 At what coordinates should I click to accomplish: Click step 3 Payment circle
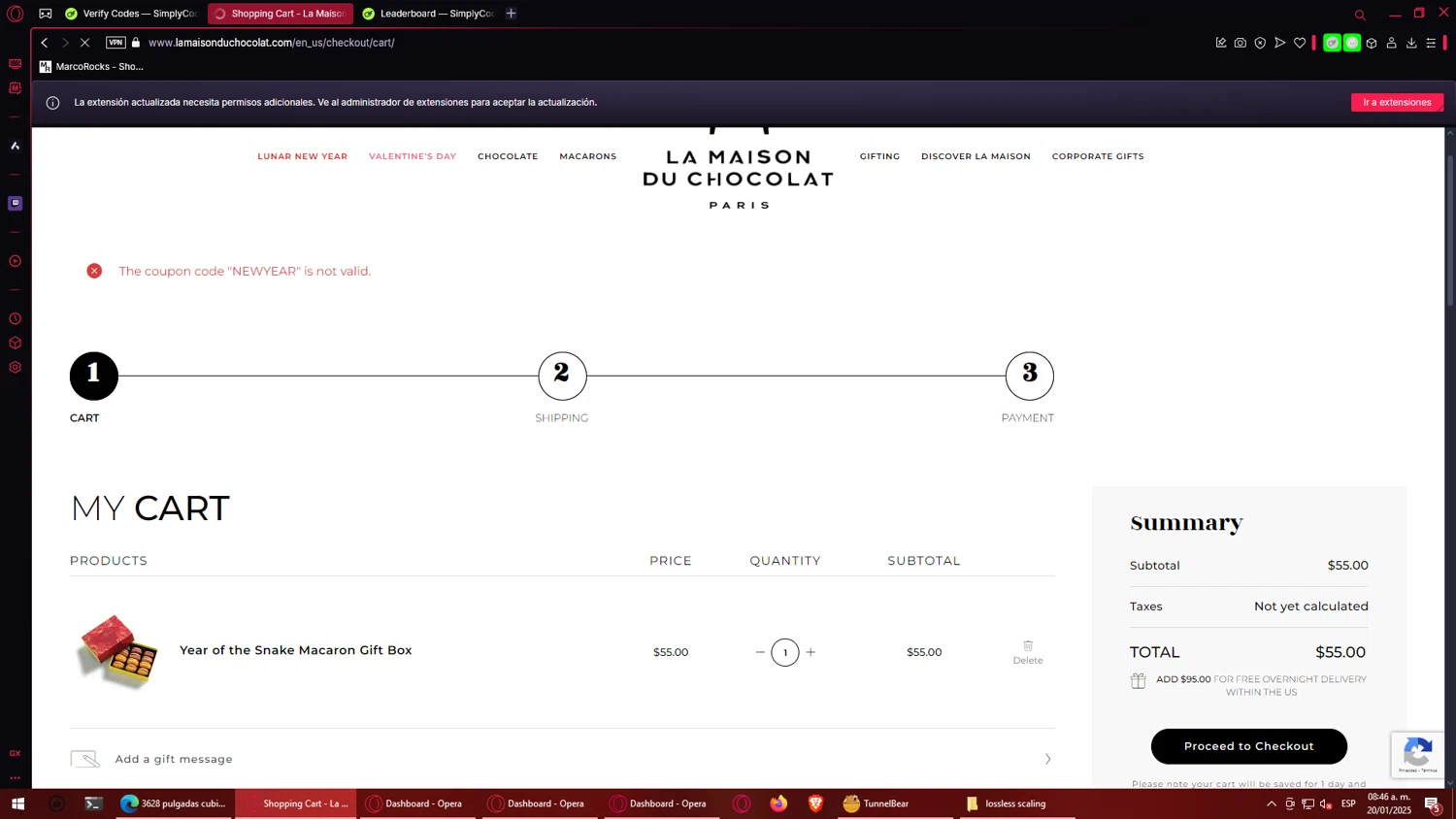pyautogui.click(x=1030, y=376)
